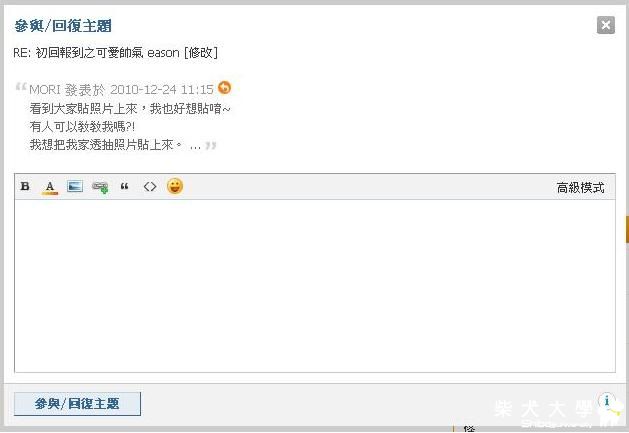
Task: Click the RE: 初回報到之可愛帥氣 eason subject text
Action: [96, 53]
